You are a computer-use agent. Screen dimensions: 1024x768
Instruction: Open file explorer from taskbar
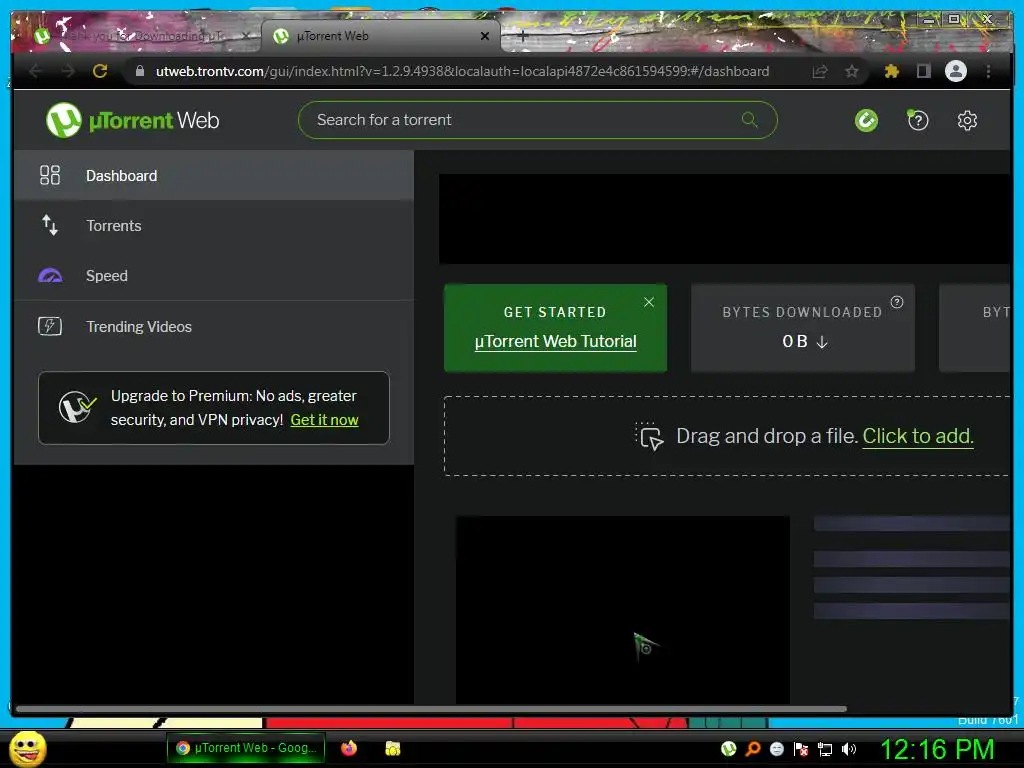(x=392, y=748)
